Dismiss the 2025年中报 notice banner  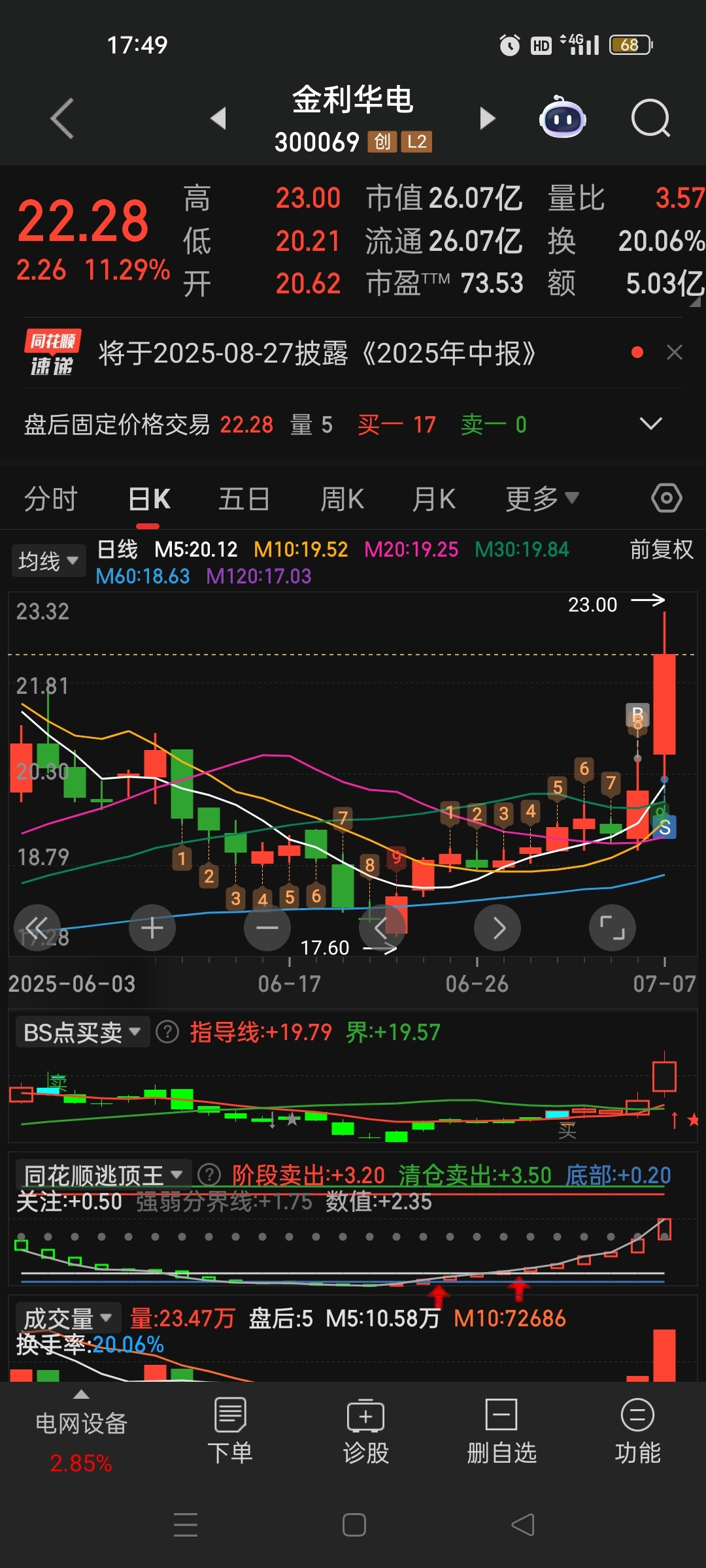click(x=675, y=353)
